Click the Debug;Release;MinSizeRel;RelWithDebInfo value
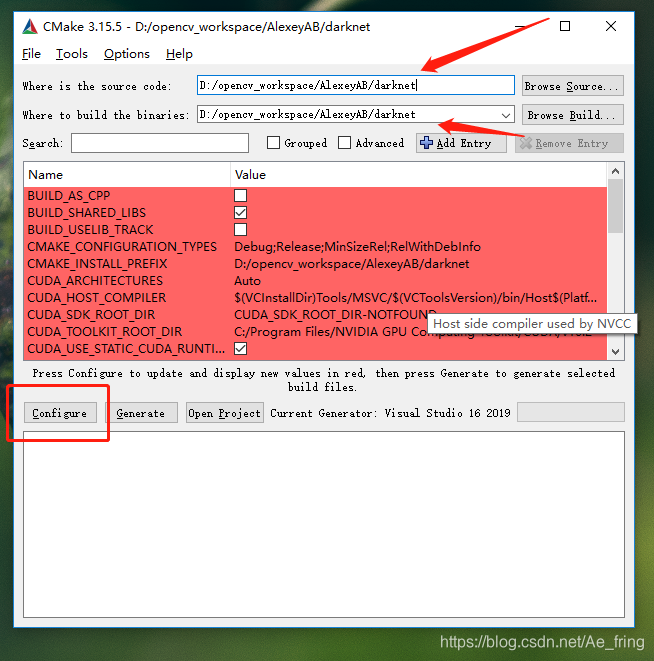 click(357, 247)
